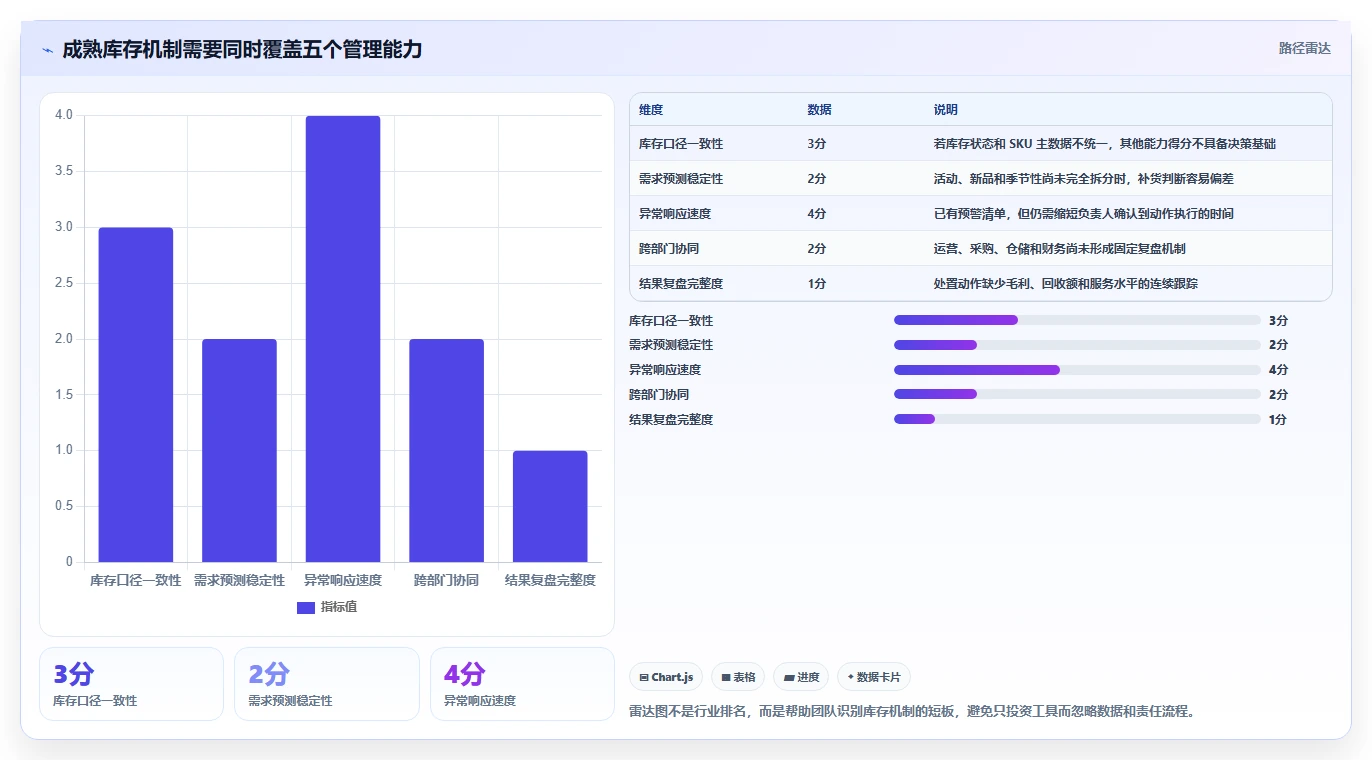The height and width of the screenshot is (760, 1372).
Task: Click the 异常响应速度 bar in chart
Action: pos(343,339)
